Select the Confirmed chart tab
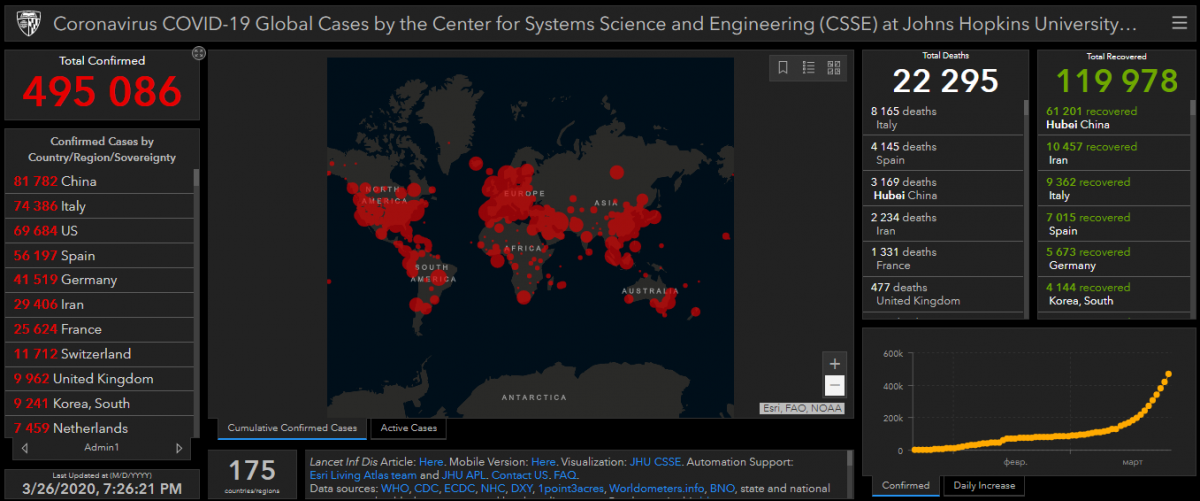 pyautogui.click(x=905, y=485)
